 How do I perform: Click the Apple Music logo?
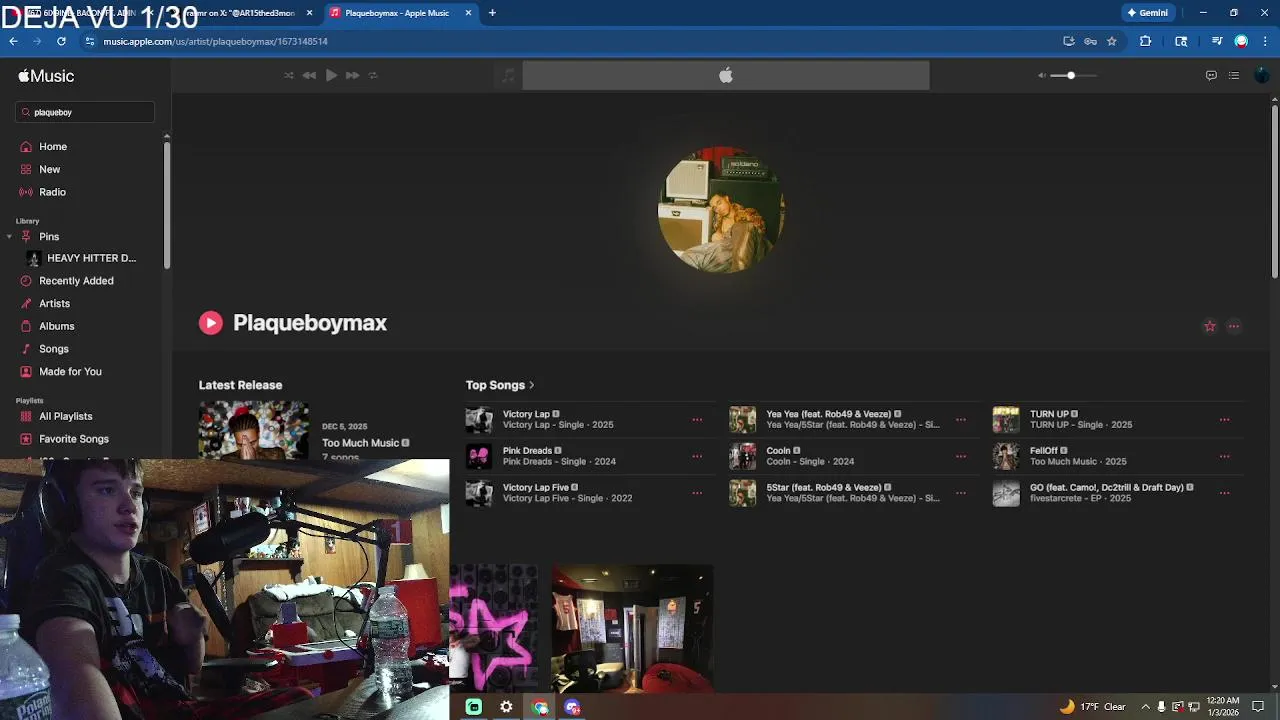[46, 76]
